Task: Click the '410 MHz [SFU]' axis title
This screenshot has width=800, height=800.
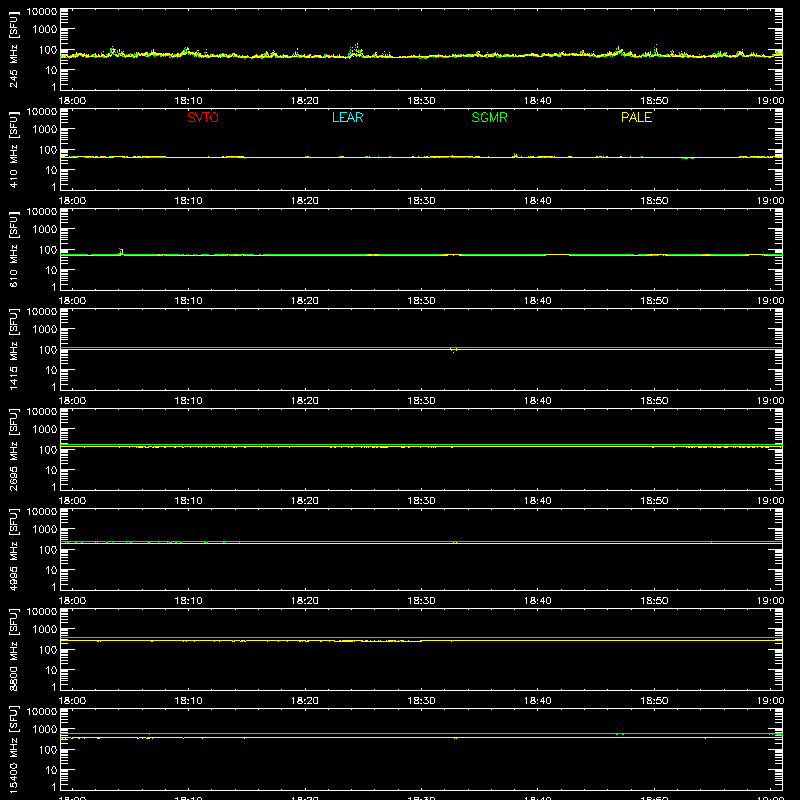Action: click(13, 149)
